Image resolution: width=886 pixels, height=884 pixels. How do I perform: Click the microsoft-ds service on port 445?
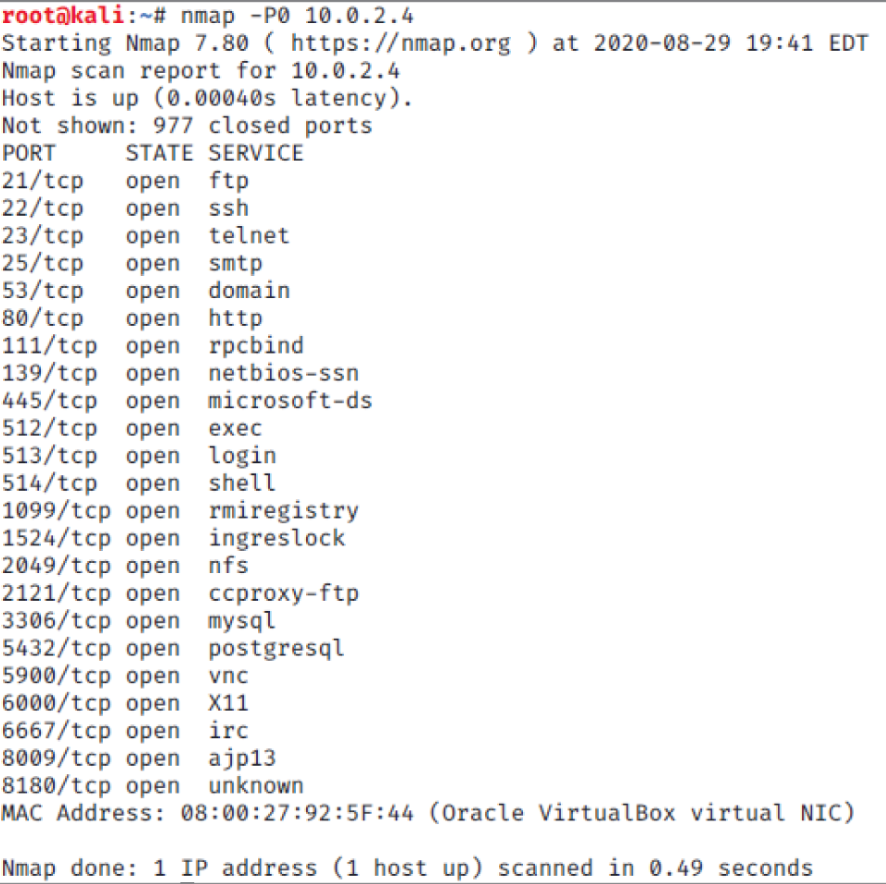(x=290, y=401)
